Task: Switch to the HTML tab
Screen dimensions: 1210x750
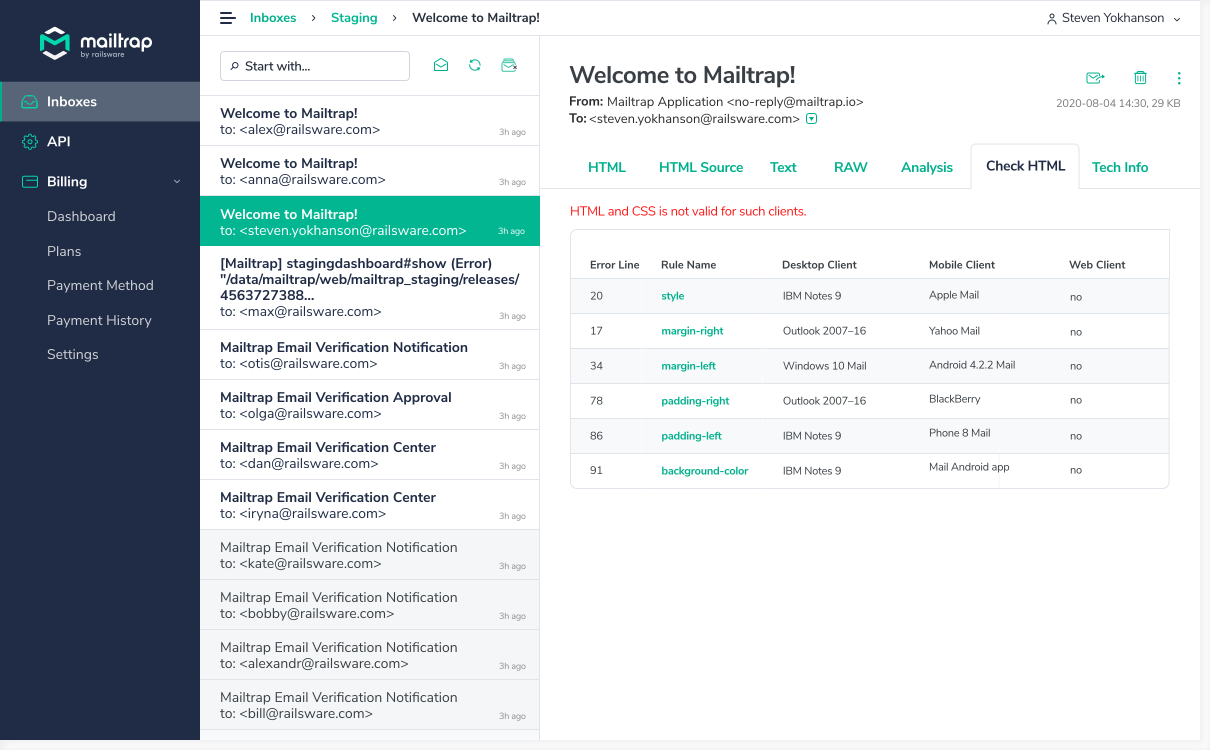Action: 607,167
